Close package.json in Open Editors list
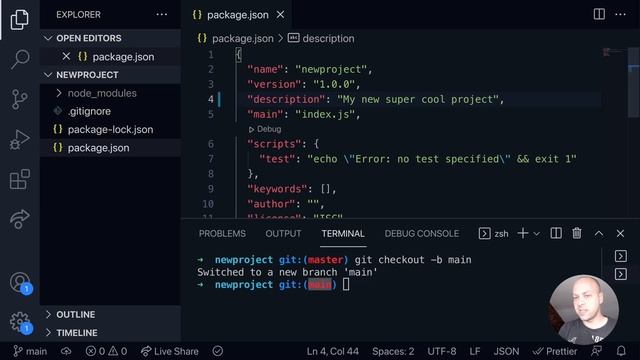Viewport: 640px width, 360px height. [x=66, y=56]
